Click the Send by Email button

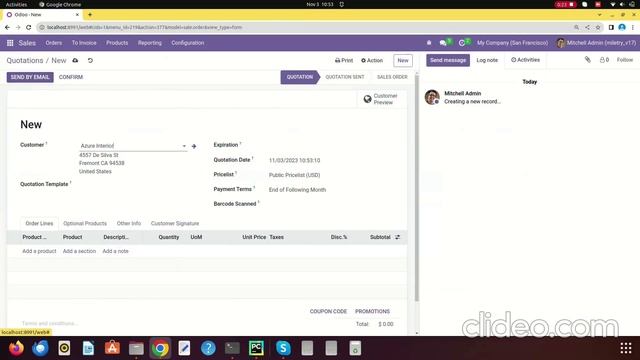point(30,77)
